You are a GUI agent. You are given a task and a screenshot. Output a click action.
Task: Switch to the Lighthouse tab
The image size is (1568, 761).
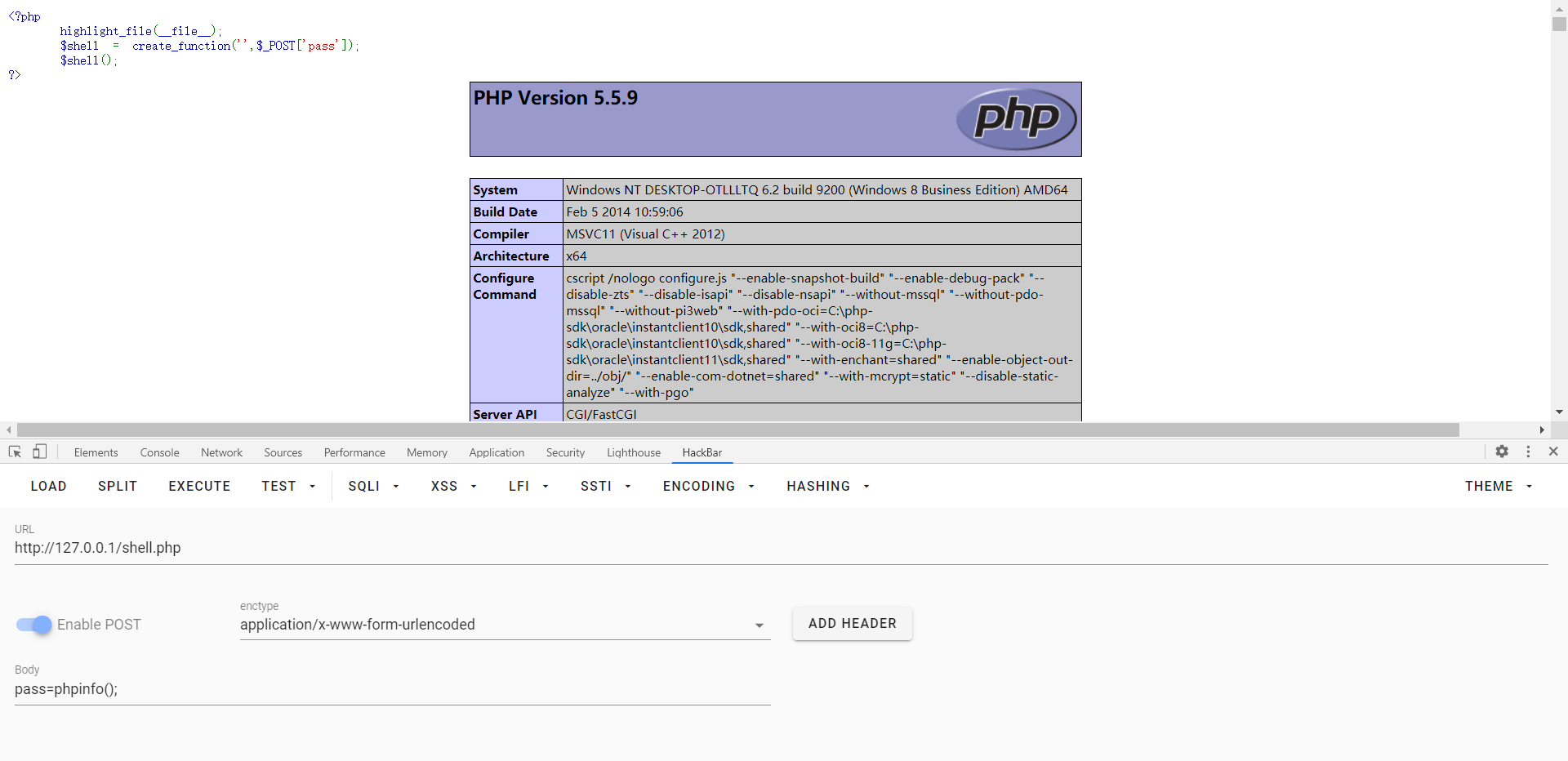pyautogui.click(x=634, y=452)
